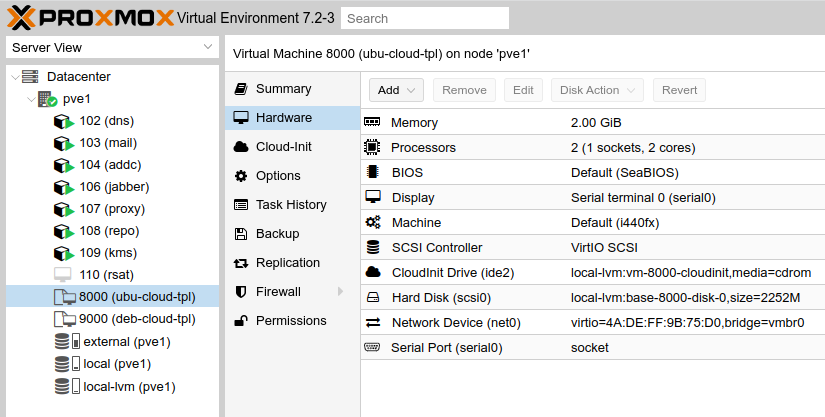Click the VM icon next to 108 (repo)
Screen dimensions: 825x417
pyautogui.click(x=64, y=231)
